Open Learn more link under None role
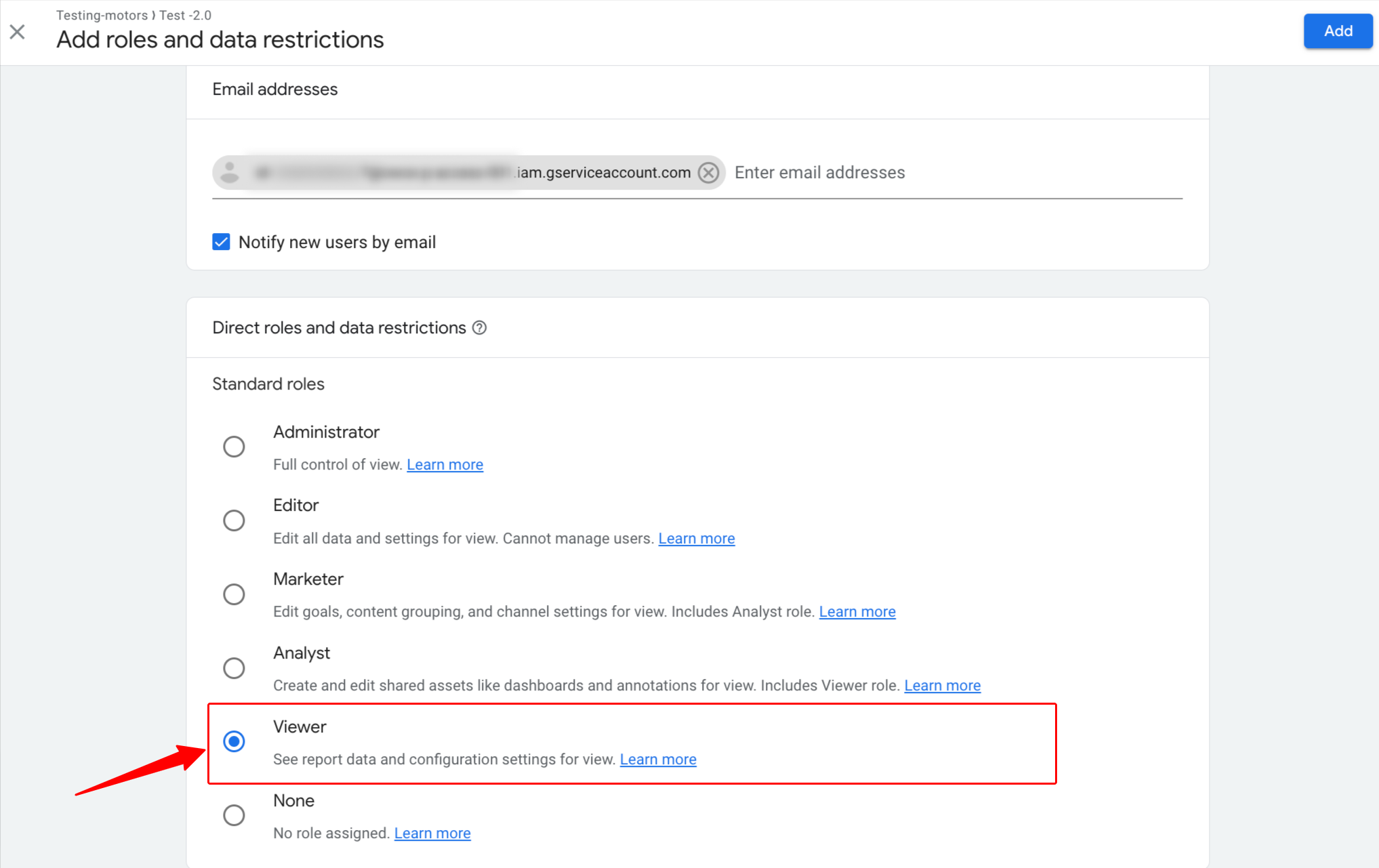1379x868 pixels. pos(432,833)
